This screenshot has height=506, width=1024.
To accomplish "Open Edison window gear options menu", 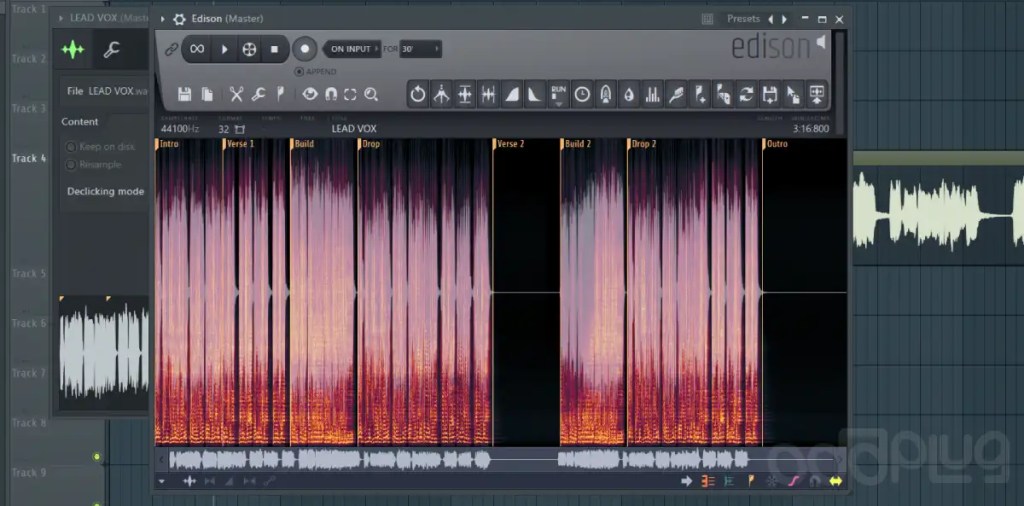I will click(180, 20).
